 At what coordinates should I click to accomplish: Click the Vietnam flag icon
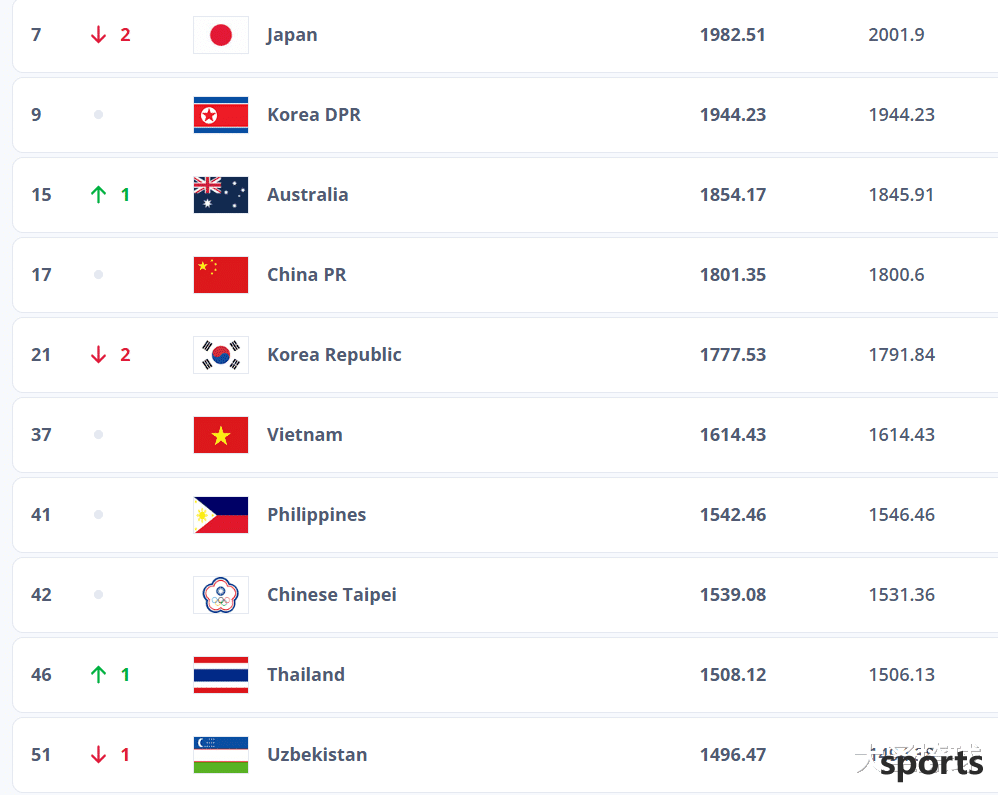click(221, 435)
